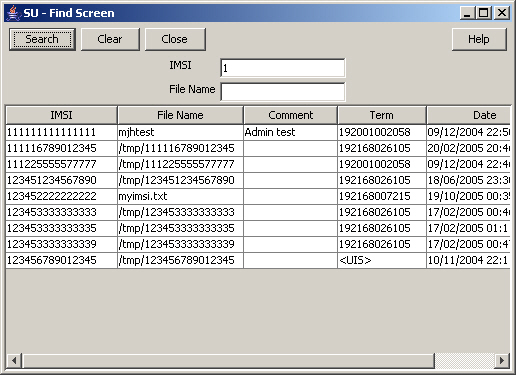516x375 pixels.
Task: Select IMSI cell 123456789012345
Action: click(x=62, y=260)
